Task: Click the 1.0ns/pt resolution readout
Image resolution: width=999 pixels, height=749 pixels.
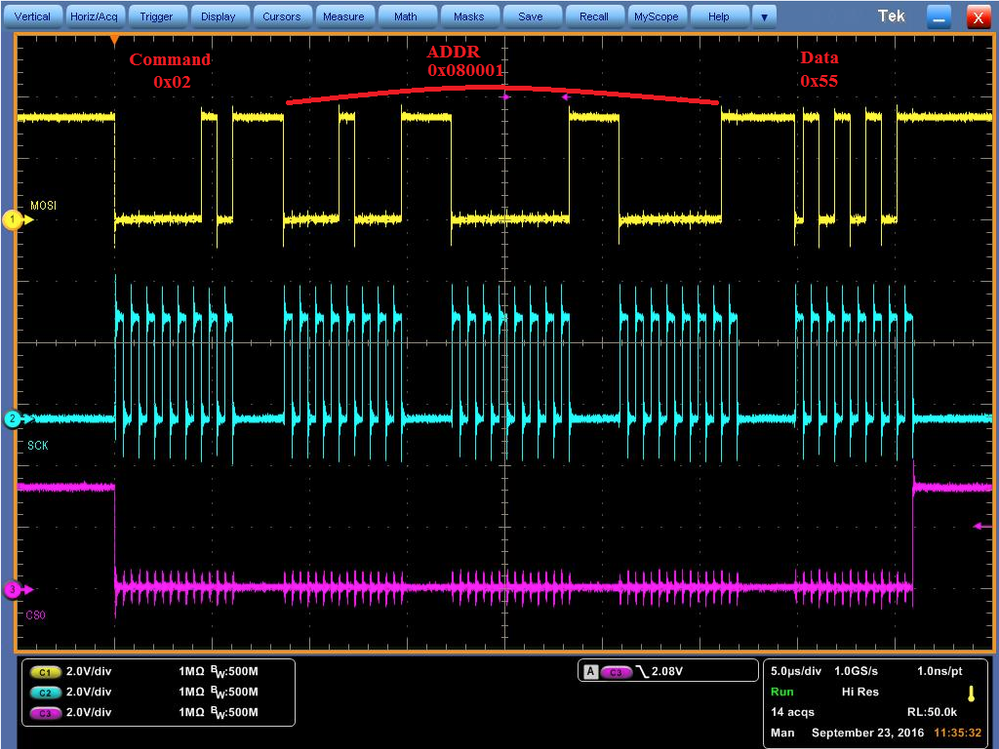Action: click(x=940, y=671)
